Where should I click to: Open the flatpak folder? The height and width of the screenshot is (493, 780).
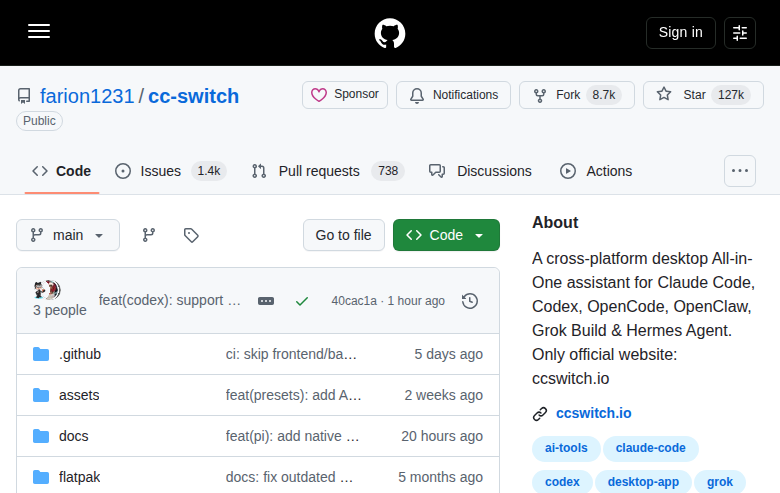point(80,477)
